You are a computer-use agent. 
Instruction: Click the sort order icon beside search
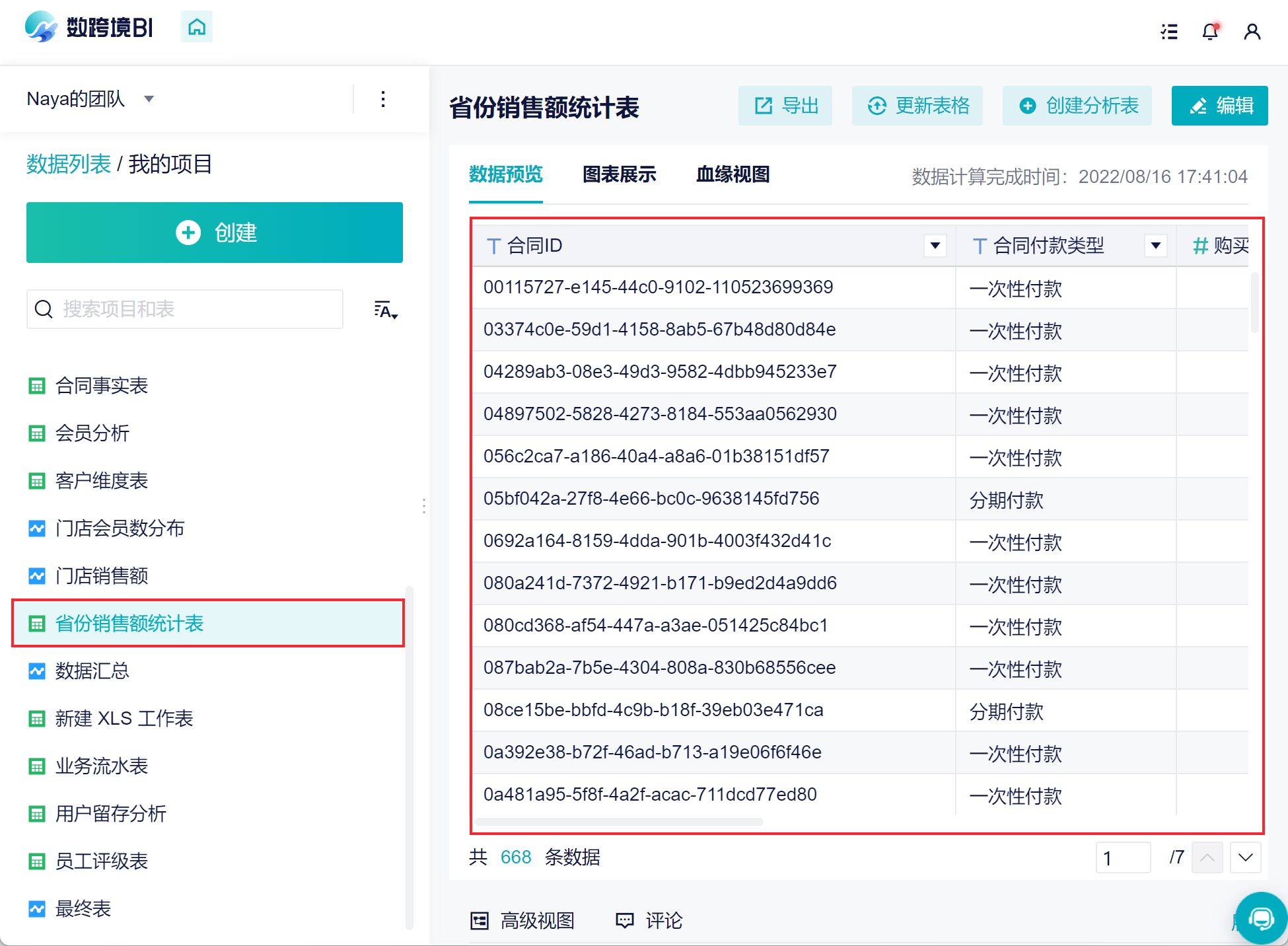385,310
